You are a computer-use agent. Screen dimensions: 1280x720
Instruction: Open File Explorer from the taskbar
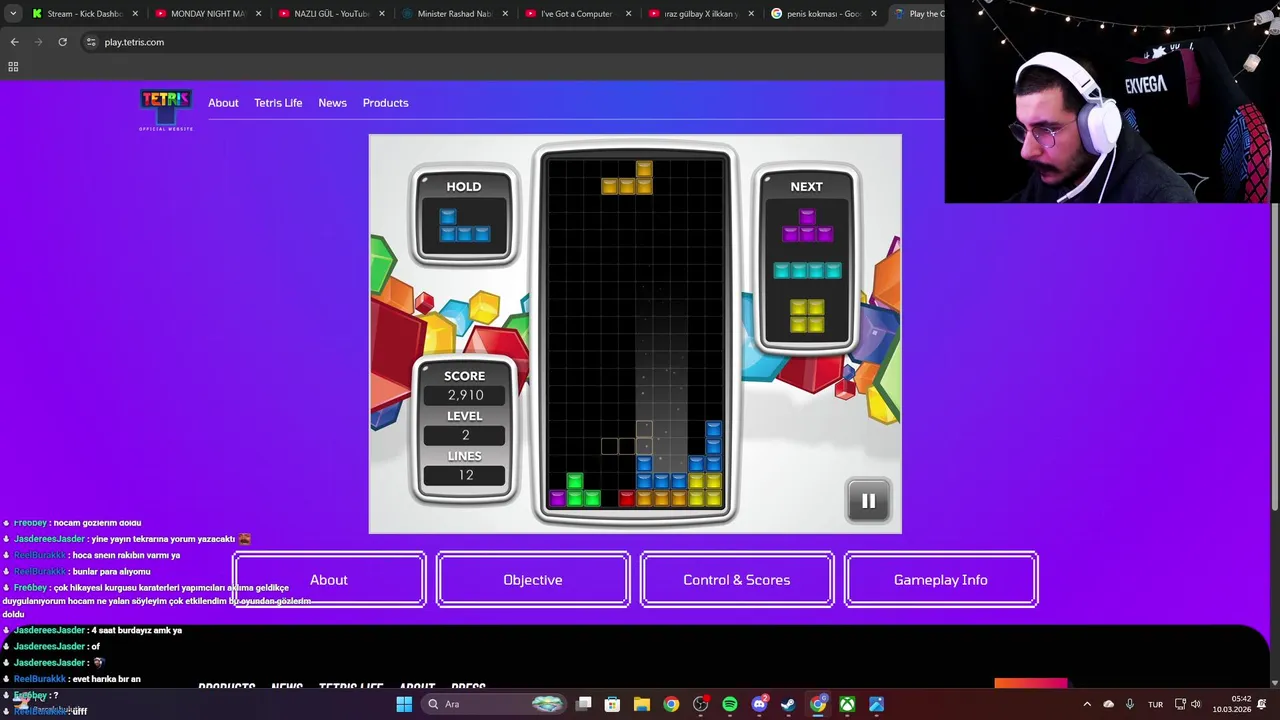click(642, 704)
